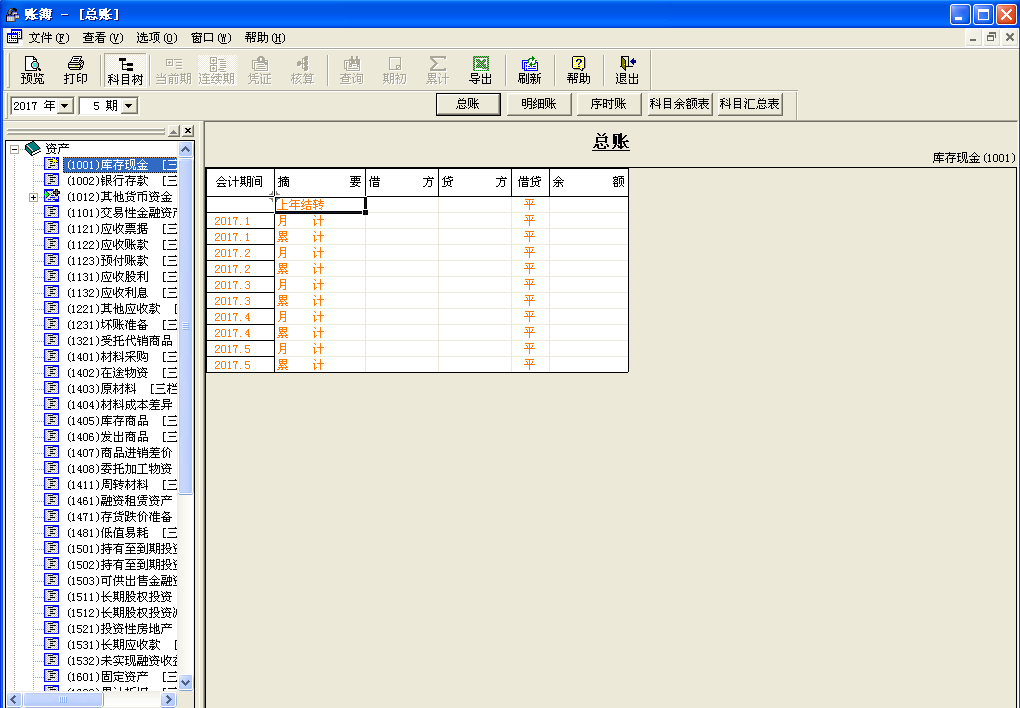Open the 凭证 voucher tool
The height and width of the screenshot is (708, 1020).
pos(260,70)
